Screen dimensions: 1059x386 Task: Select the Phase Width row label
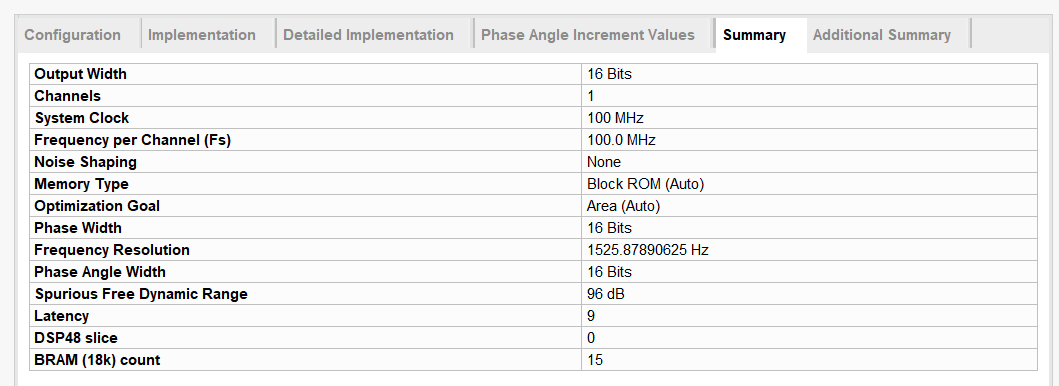pos(78,228)
